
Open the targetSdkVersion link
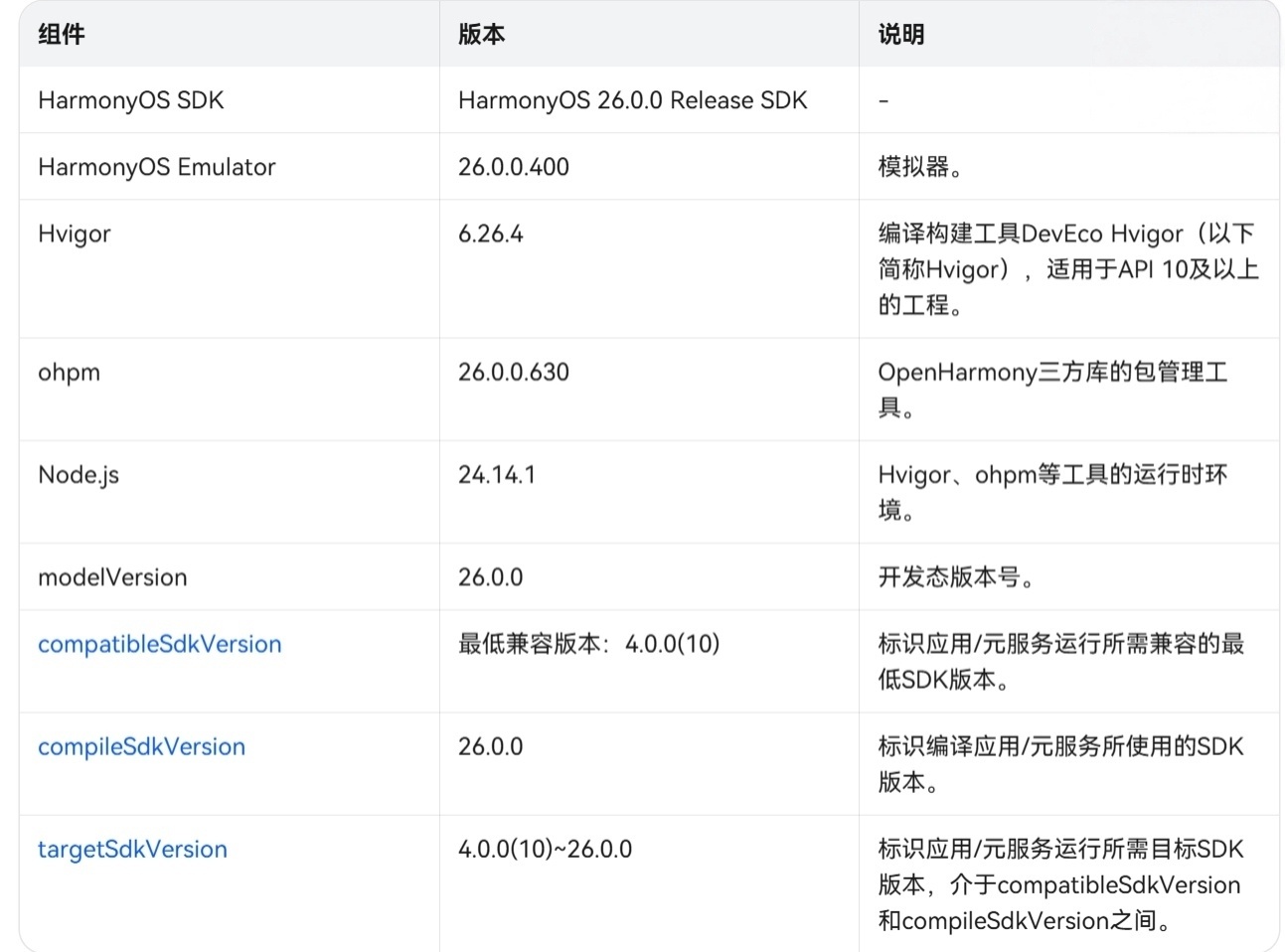132,849
